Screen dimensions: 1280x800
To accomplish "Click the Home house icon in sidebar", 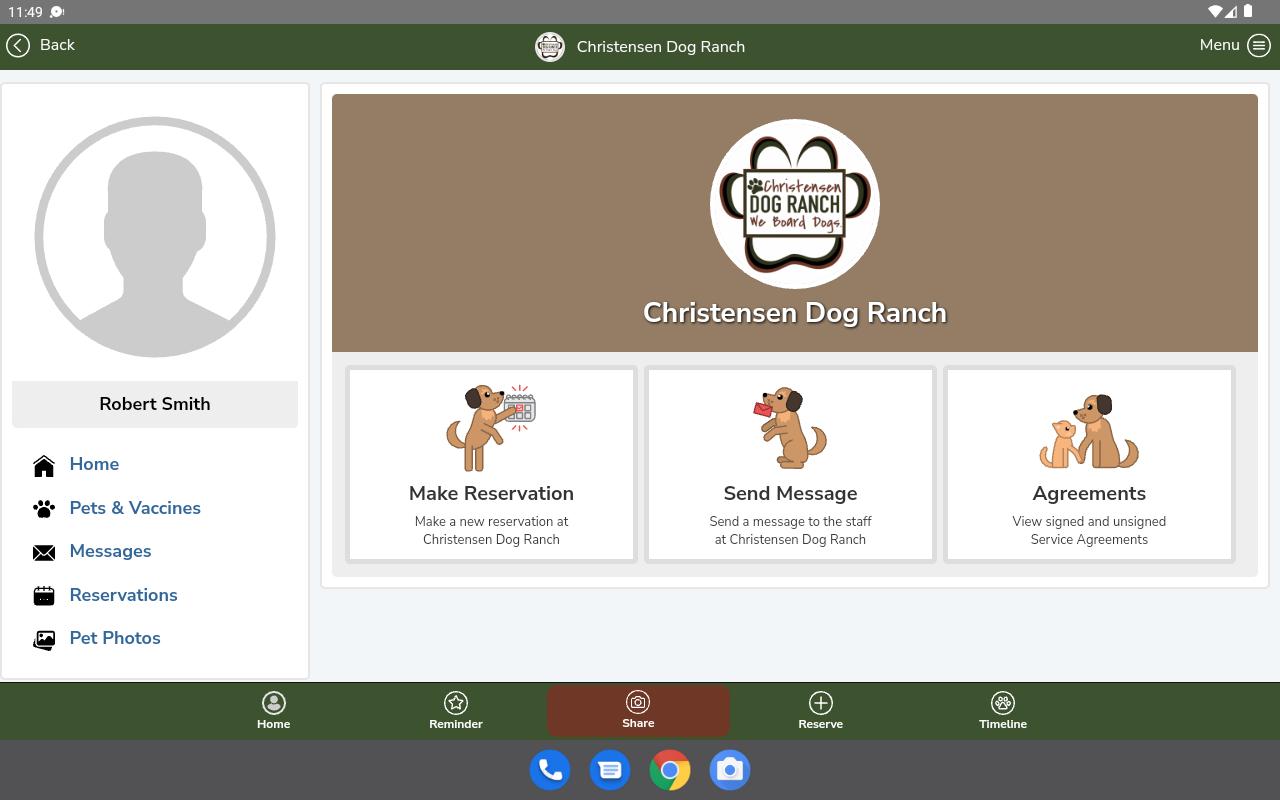I will [44, 466].
